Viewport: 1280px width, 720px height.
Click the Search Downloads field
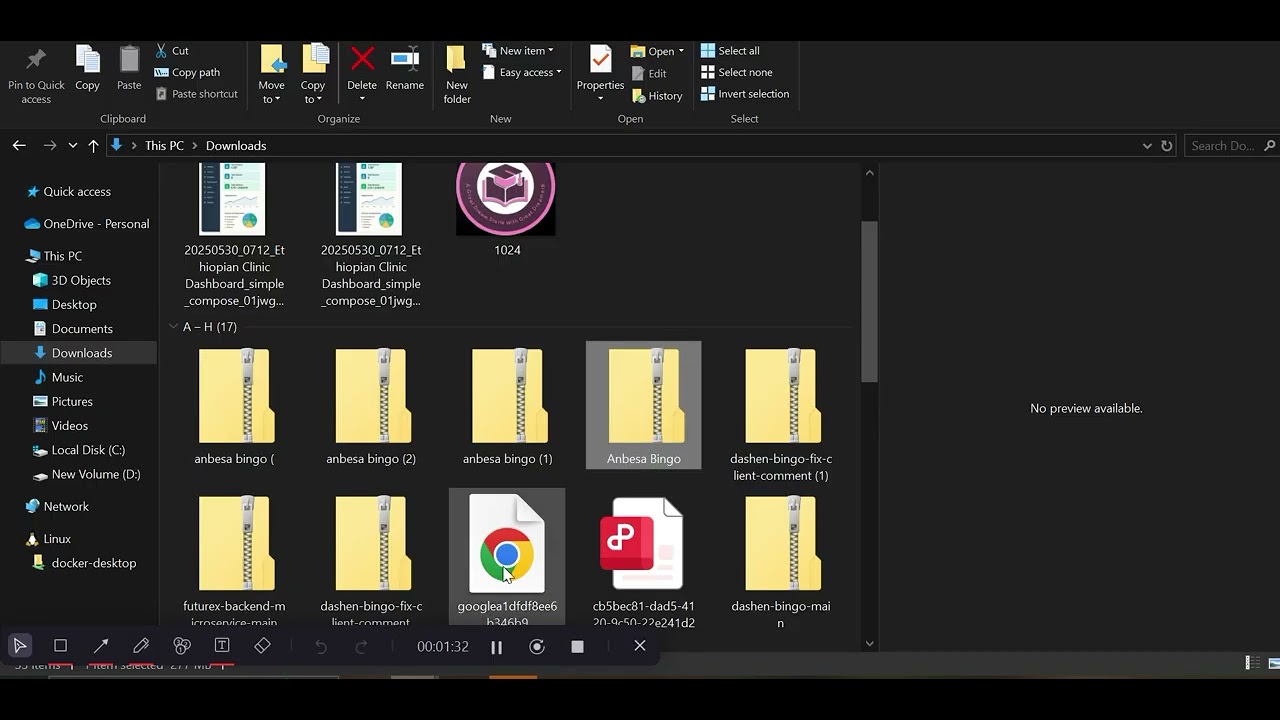point(1231,146)
